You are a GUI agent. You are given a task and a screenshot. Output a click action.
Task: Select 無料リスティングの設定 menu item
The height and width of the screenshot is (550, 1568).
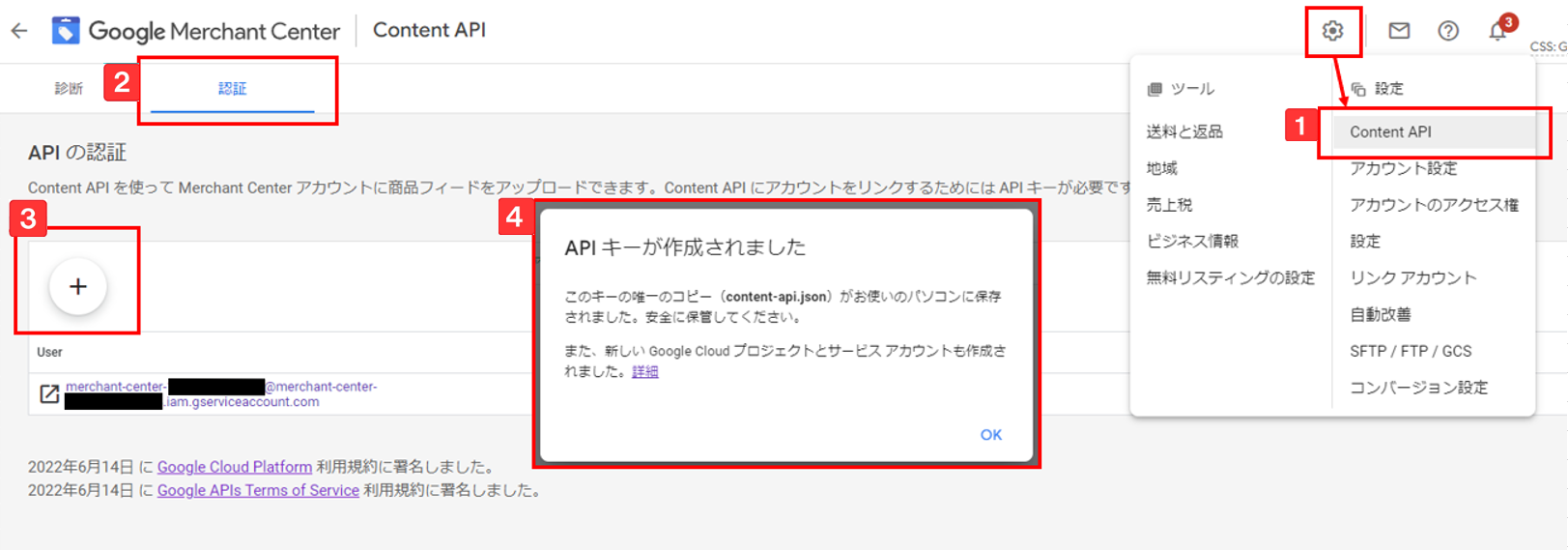point(1231,278)
